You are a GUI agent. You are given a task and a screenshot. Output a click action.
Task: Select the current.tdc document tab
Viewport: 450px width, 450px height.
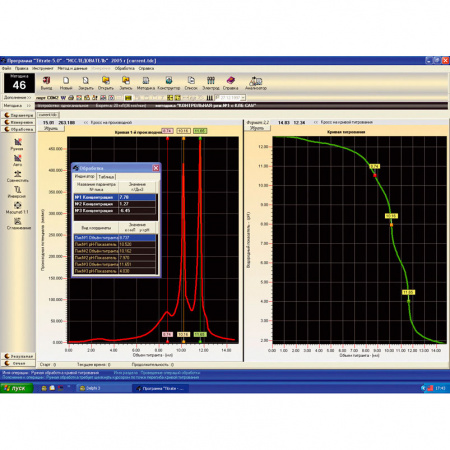[x=48, y=115]
